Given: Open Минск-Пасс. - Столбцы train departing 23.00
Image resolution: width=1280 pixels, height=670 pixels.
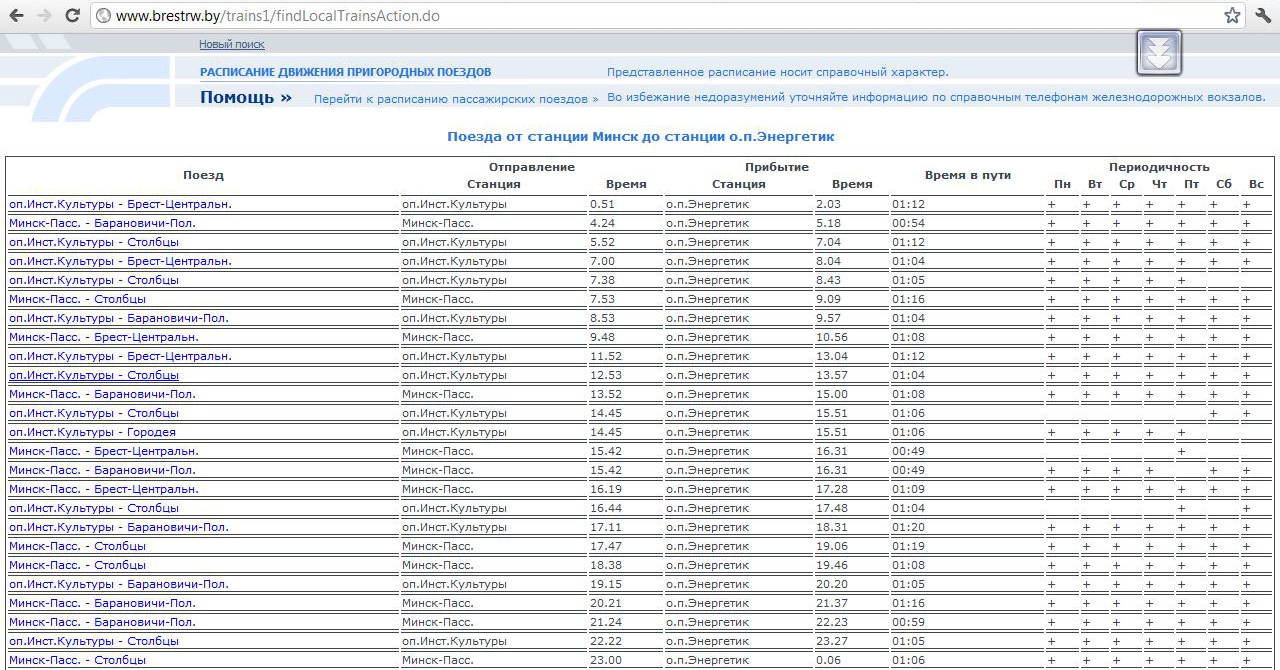Looking at the screenshot, I should click(77, 660).
